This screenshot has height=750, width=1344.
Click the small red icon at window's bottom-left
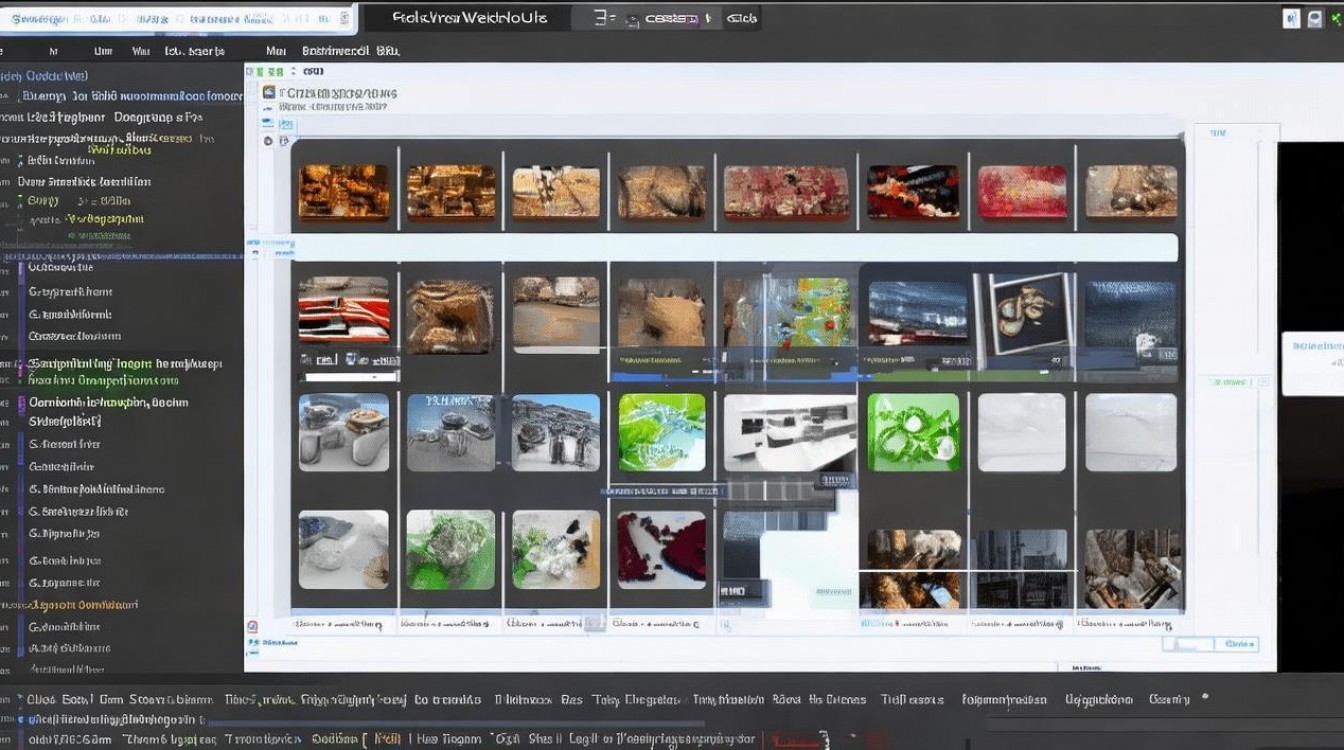click(252, 626)
